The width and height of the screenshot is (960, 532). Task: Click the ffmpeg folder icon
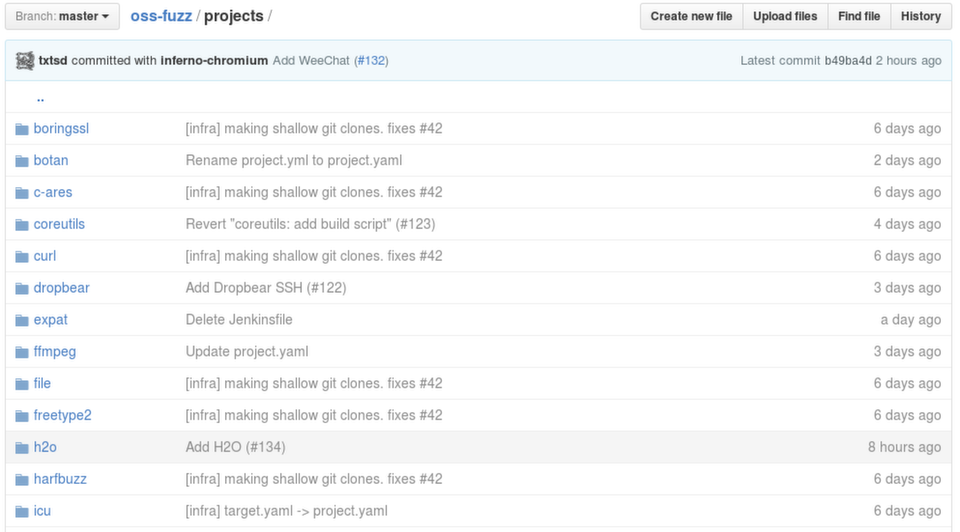(x=22, y=352)
